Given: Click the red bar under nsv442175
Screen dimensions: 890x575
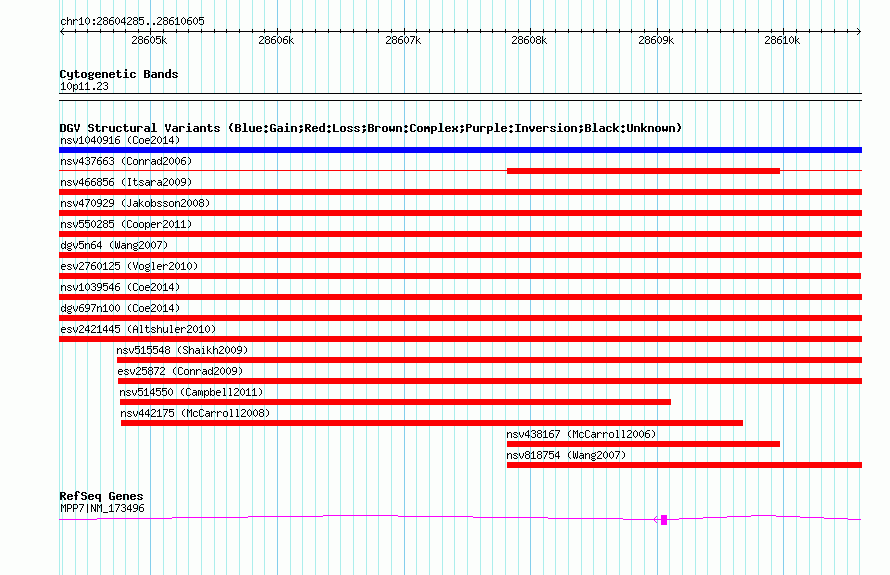Looking at the screenshot, I should click(x=432, y=423).
